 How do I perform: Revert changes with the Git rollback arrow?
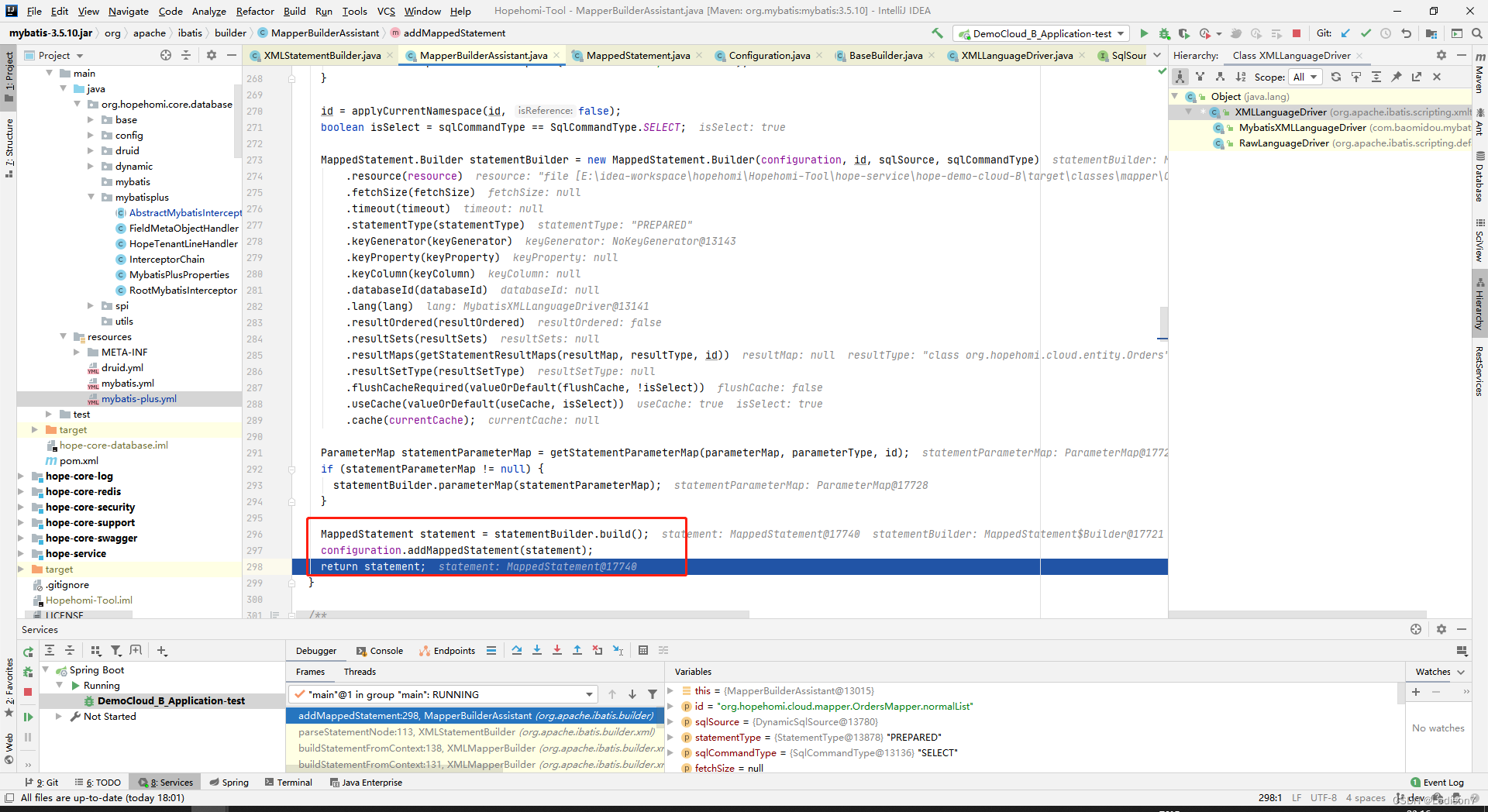(x=1406, y=33)
